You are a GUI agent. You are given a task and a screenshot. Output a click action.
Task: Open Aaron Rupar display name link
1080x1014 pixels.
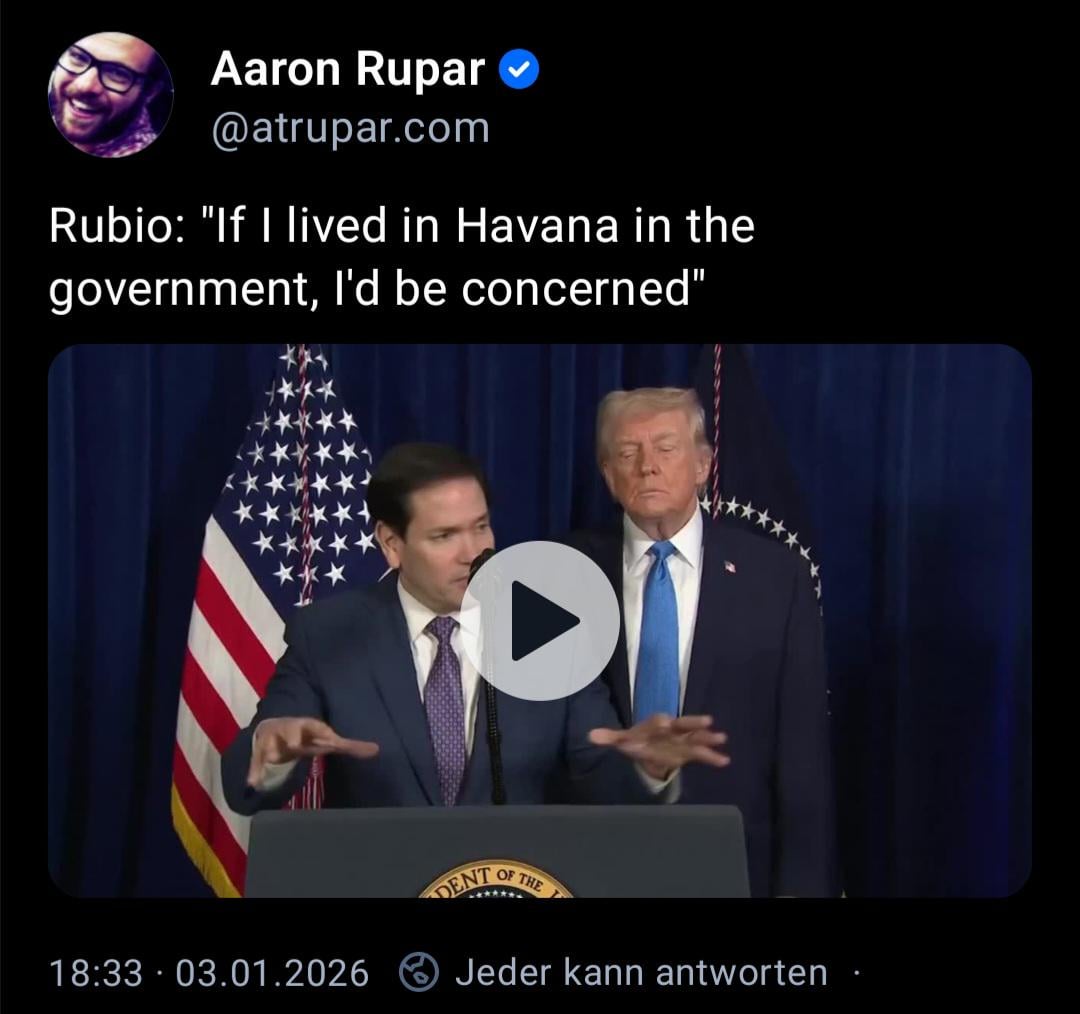348,70
